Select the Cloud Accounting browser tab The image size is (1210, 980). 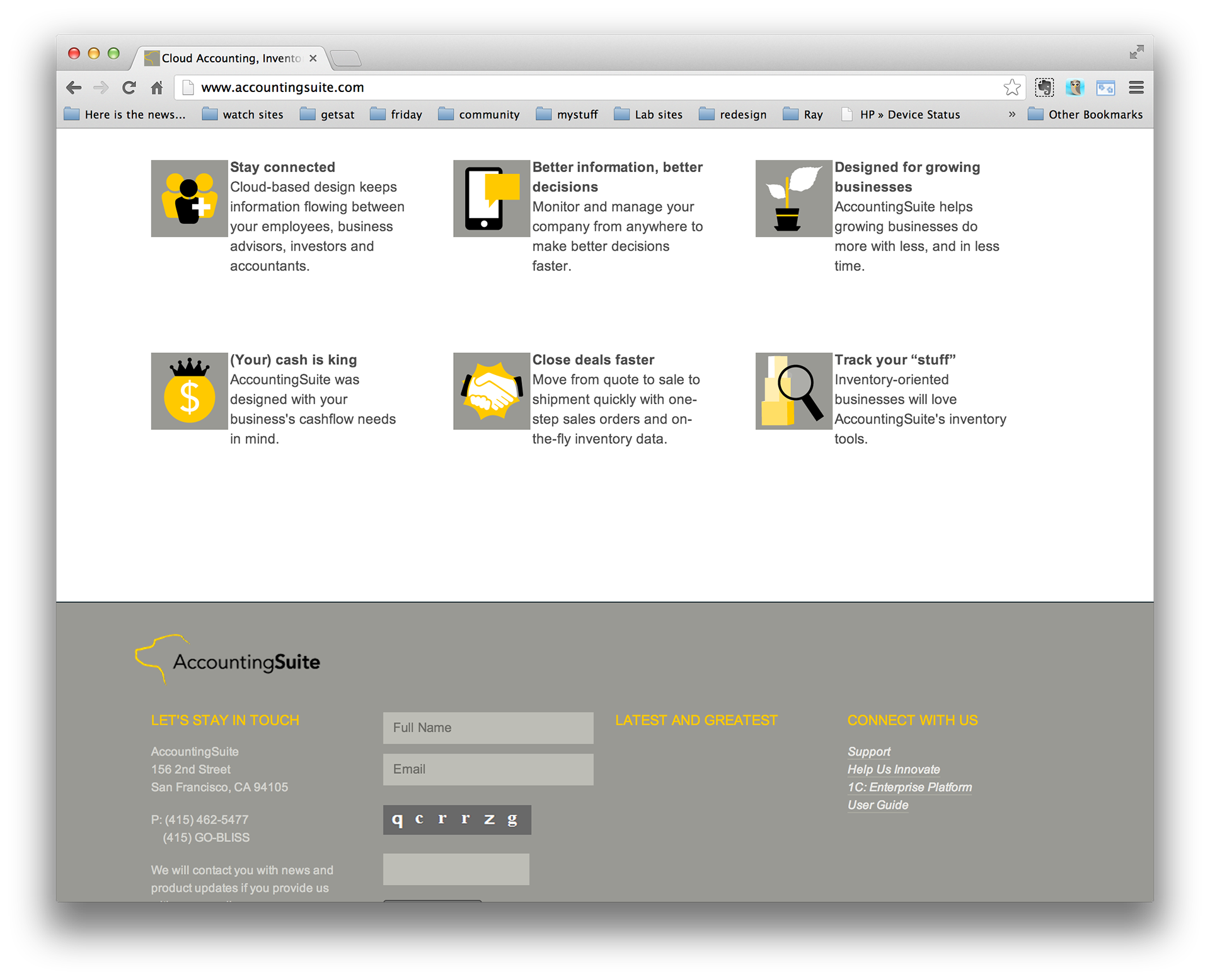click(x=230, y=58)
